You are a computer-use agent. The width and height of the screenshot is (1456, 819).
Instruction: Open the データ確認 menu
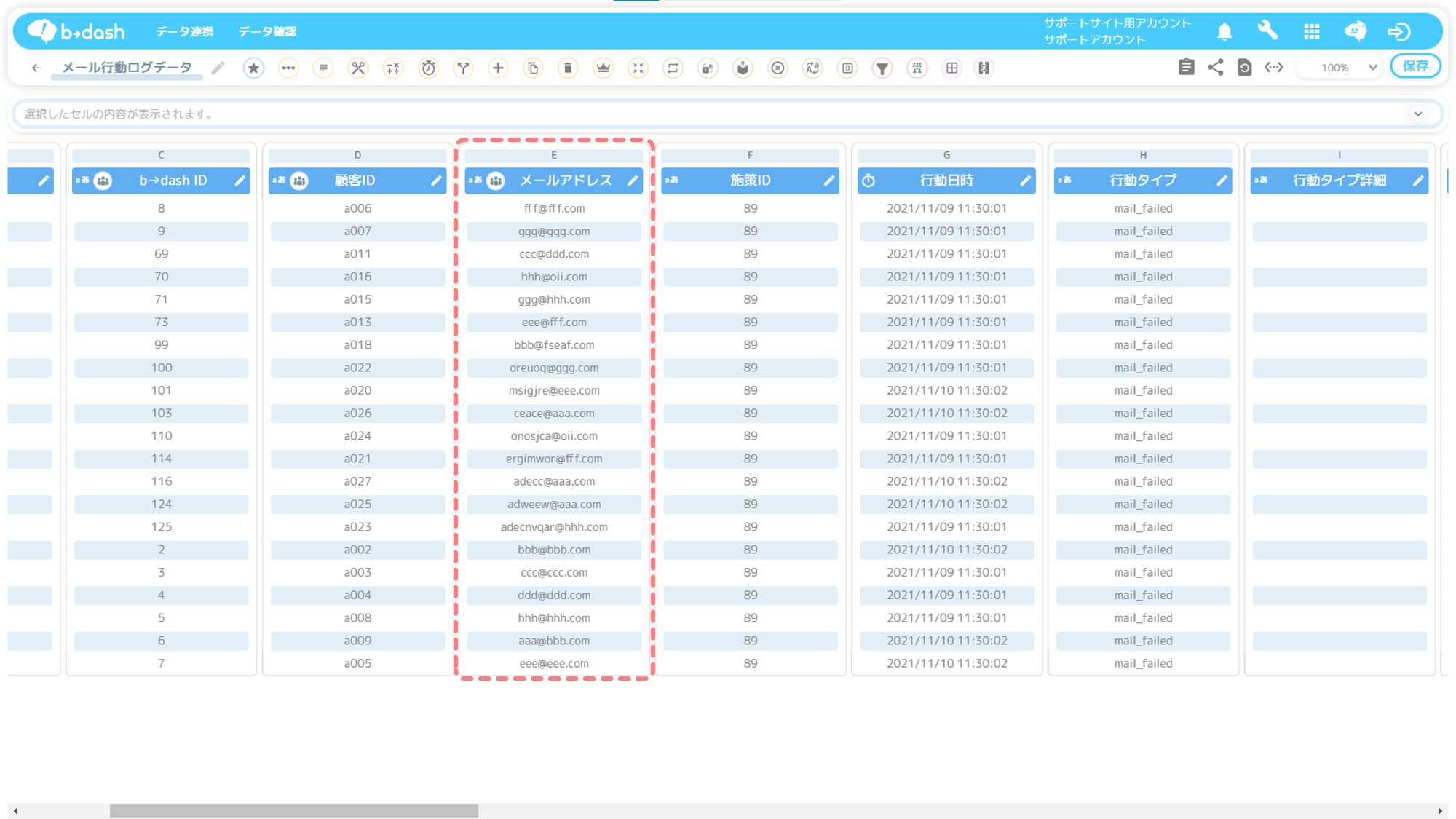pos(267,31)
